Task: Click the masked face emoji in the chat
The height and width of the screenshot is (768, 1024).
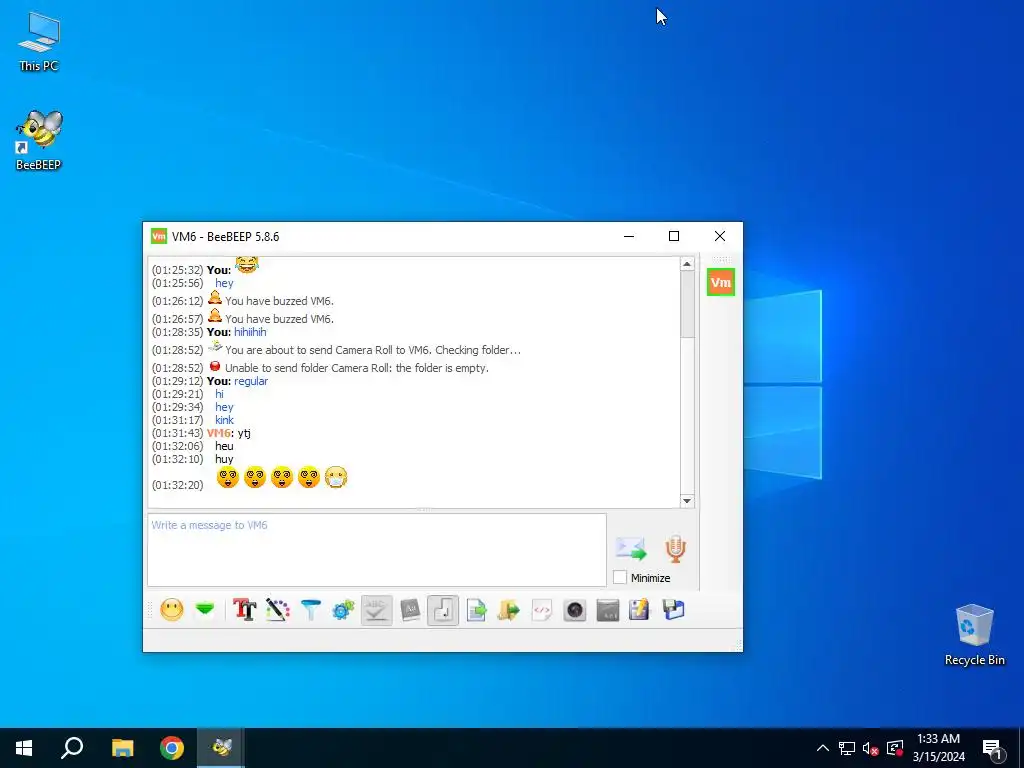Action: 336,477
